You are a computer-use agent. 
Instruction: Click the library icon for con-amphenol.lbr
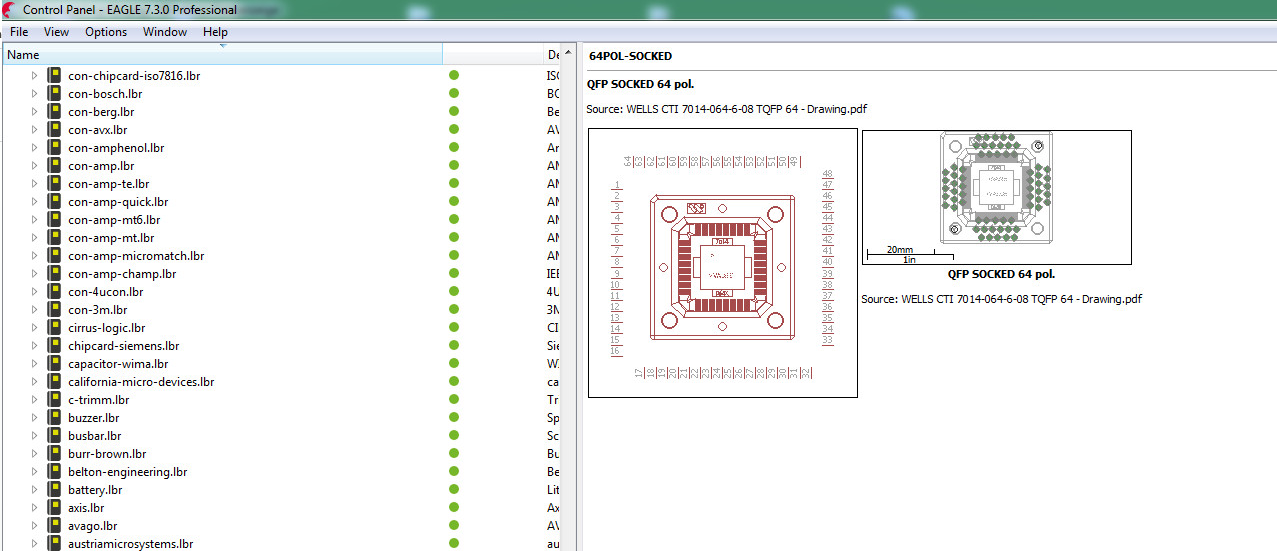point(54,148)
